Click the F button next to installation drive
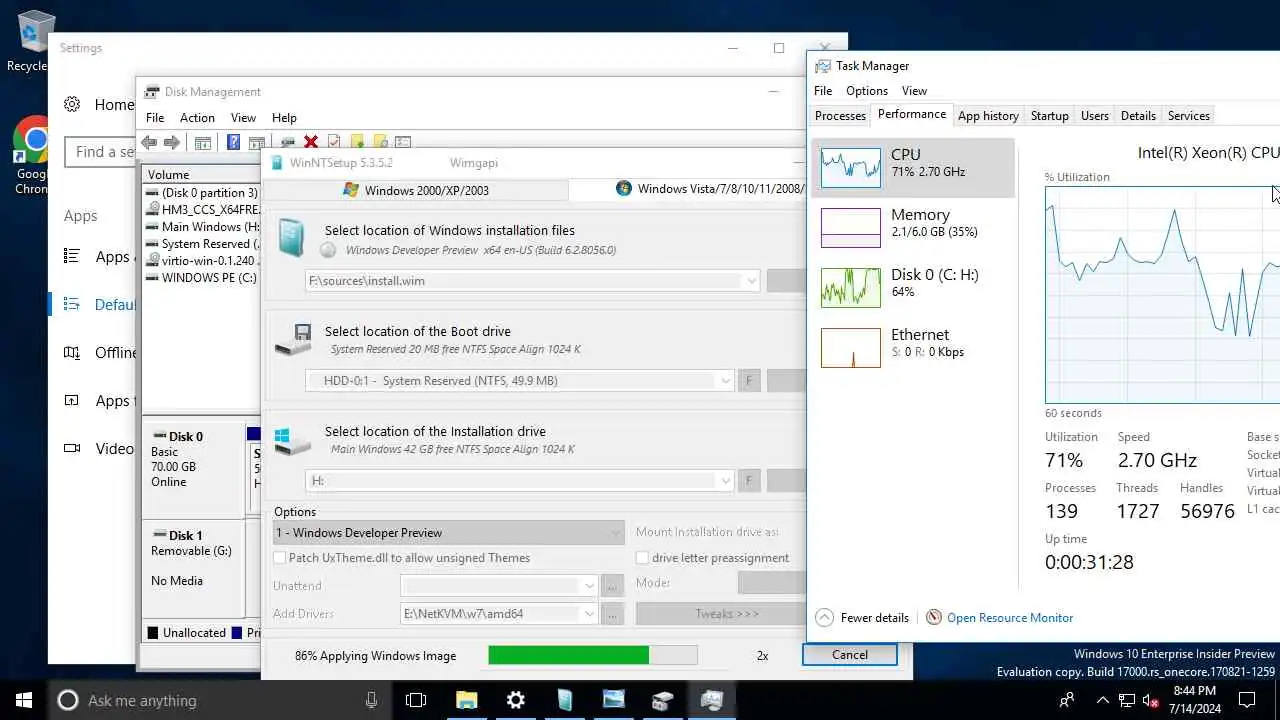Screen dimensions: 1280x720 coord(748,481)
